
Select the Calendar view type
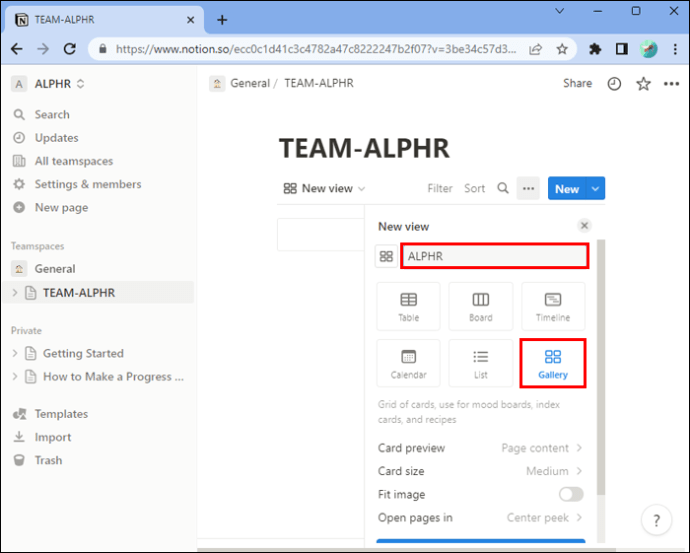point(408,363)
